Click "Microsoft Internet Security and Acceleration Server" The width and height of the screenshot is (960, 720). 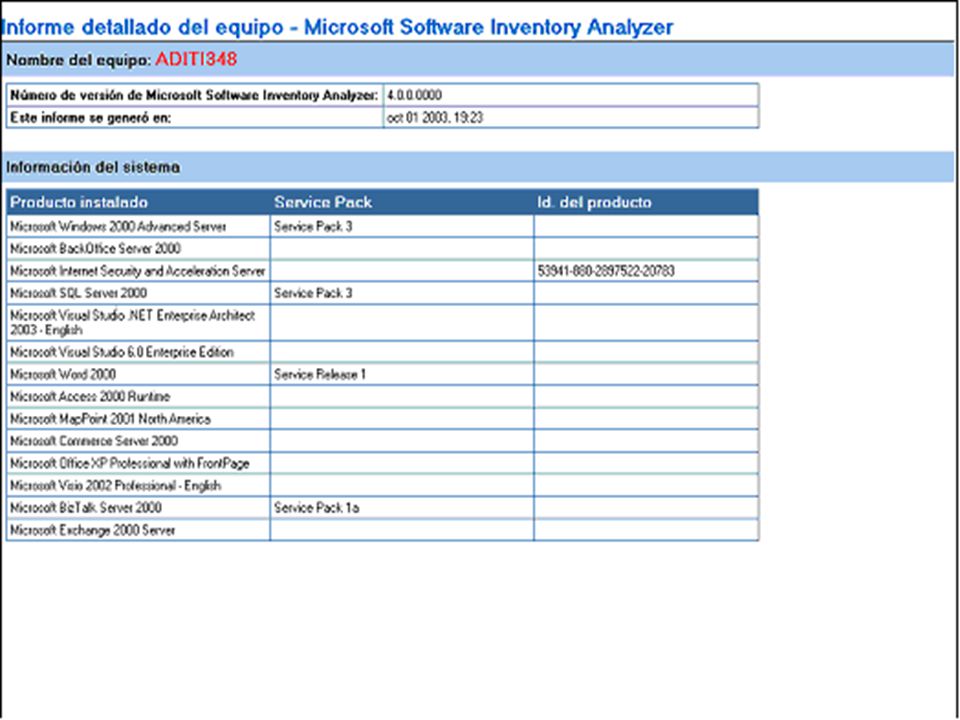pyautogui.click(x=138, y=271)
